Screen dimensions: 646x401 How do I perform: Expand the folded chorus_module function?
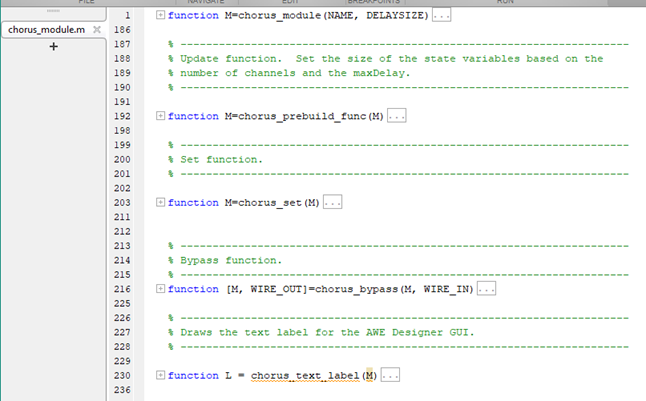coord(162,16)
